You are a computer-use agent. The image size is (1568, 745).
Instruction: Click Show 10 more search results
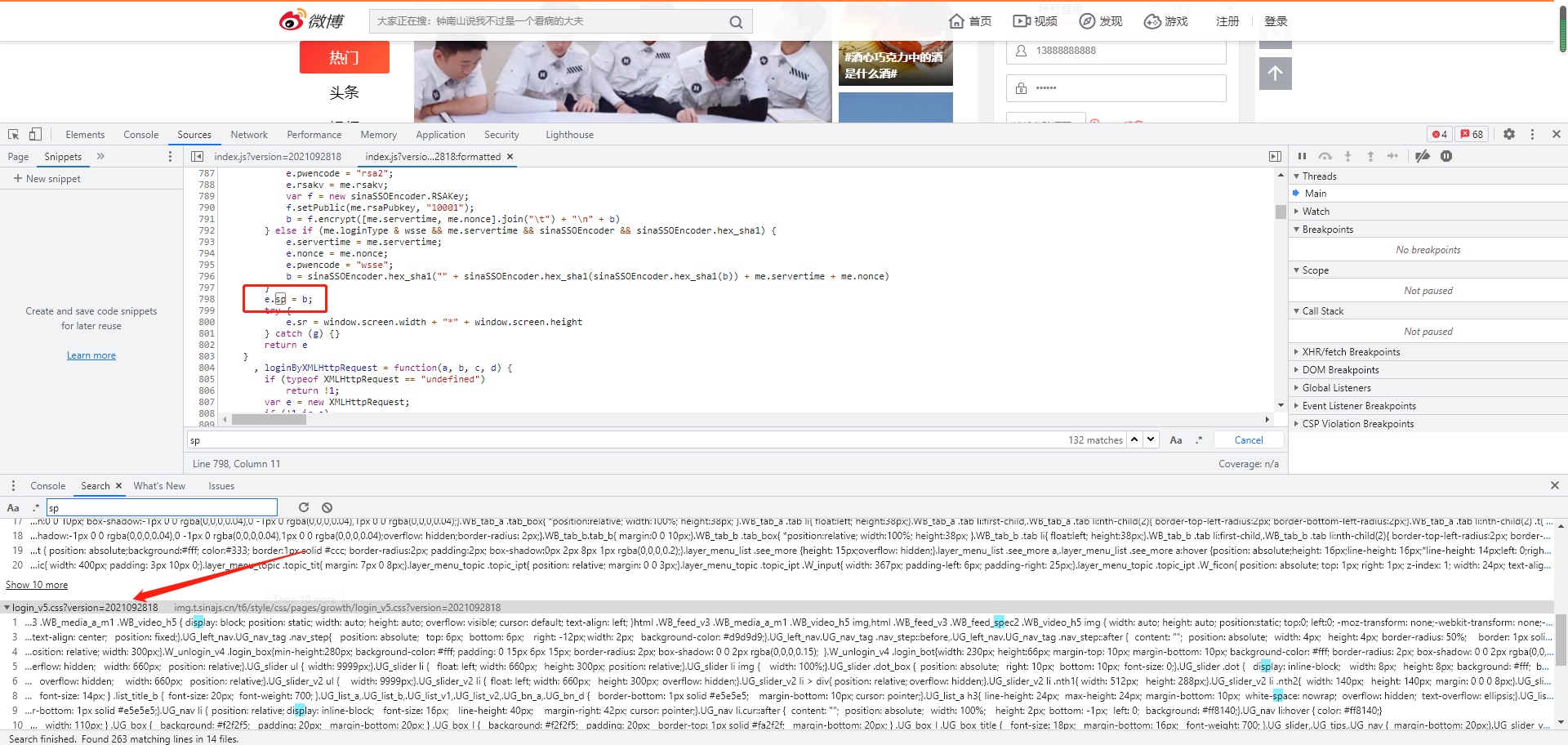click(37, 585)
